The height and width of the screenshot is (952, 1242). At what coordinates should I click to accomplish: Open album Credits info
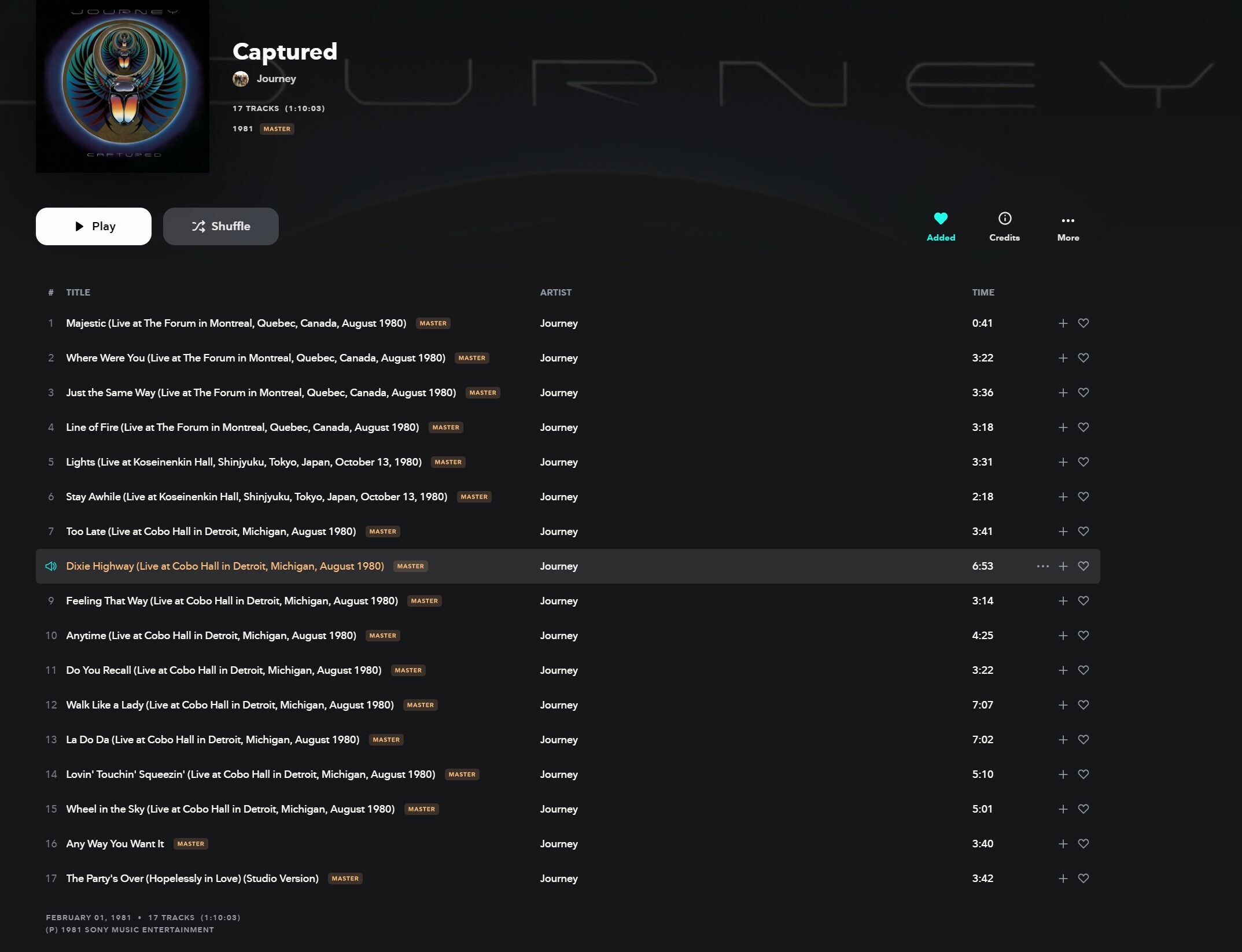pyautogui.click(x=1005, y=226)
